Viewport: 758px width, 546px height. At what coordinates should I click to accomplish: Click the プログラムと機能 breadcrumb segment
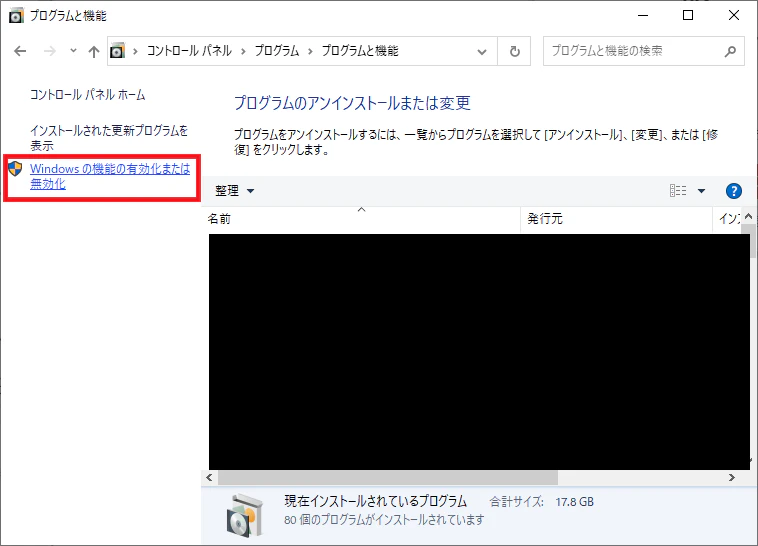[x=360, y=51]
